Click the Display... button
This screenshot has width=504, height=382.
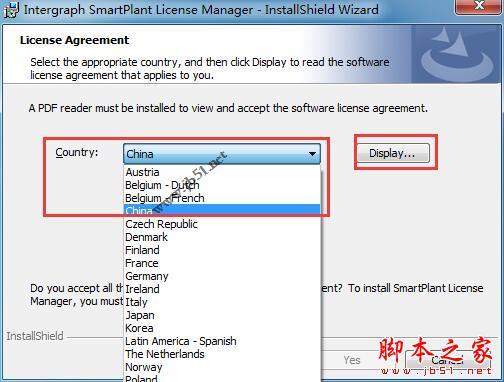point(393,153)
